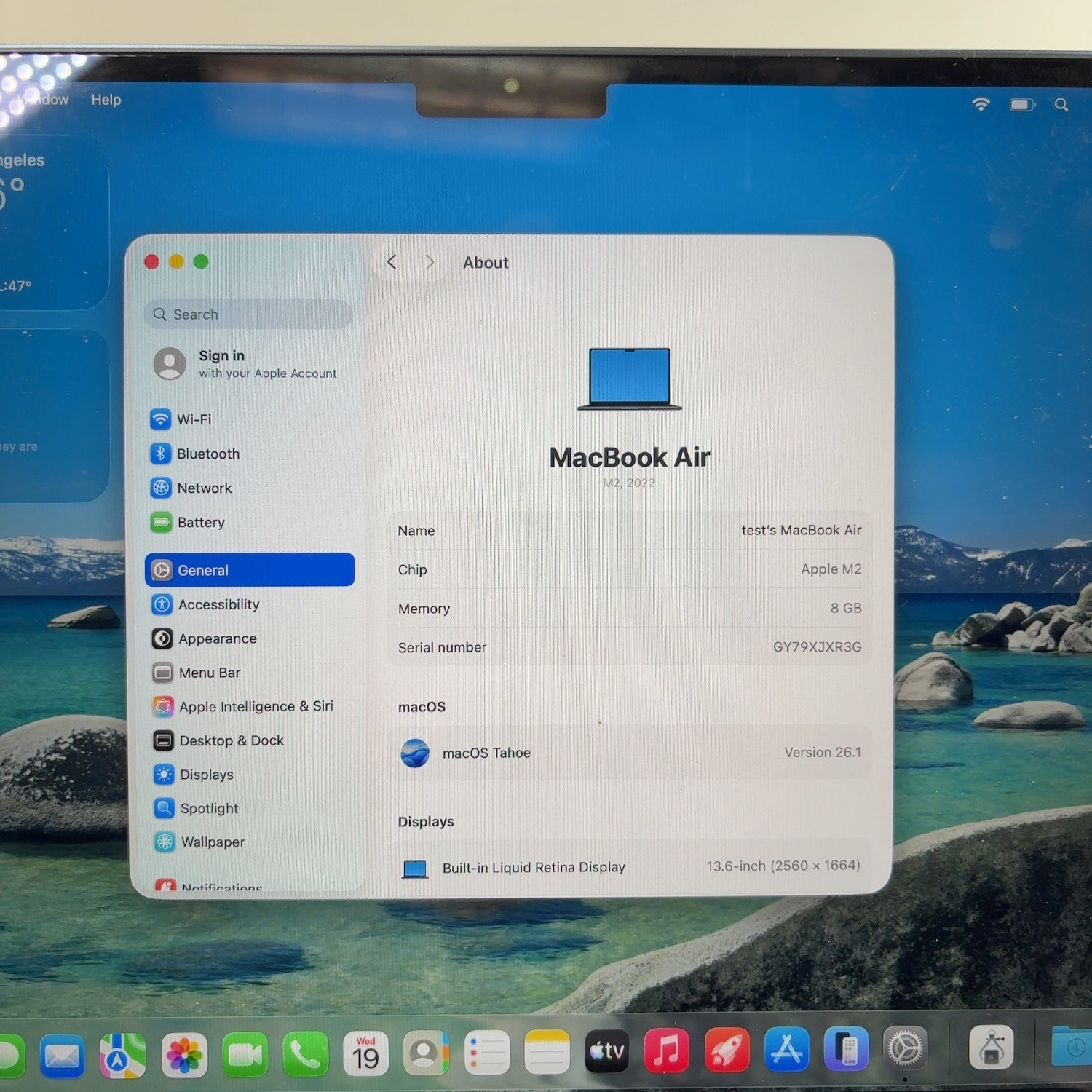Viewport: 1092px width, 1092px height.
Task: Click the Search field in settings sidebar
Action: tap(249, 314)
